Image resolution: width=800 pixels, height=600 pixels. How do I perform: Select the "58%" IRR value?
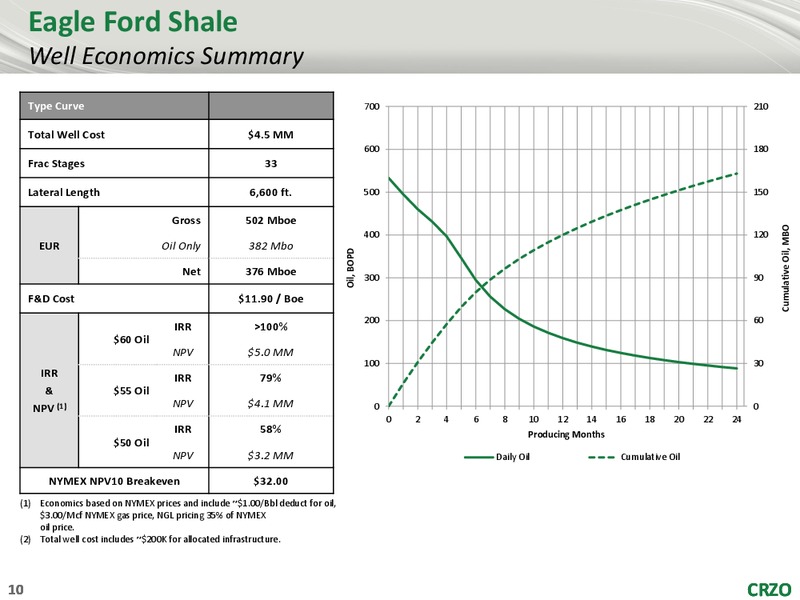pos(270,430)
